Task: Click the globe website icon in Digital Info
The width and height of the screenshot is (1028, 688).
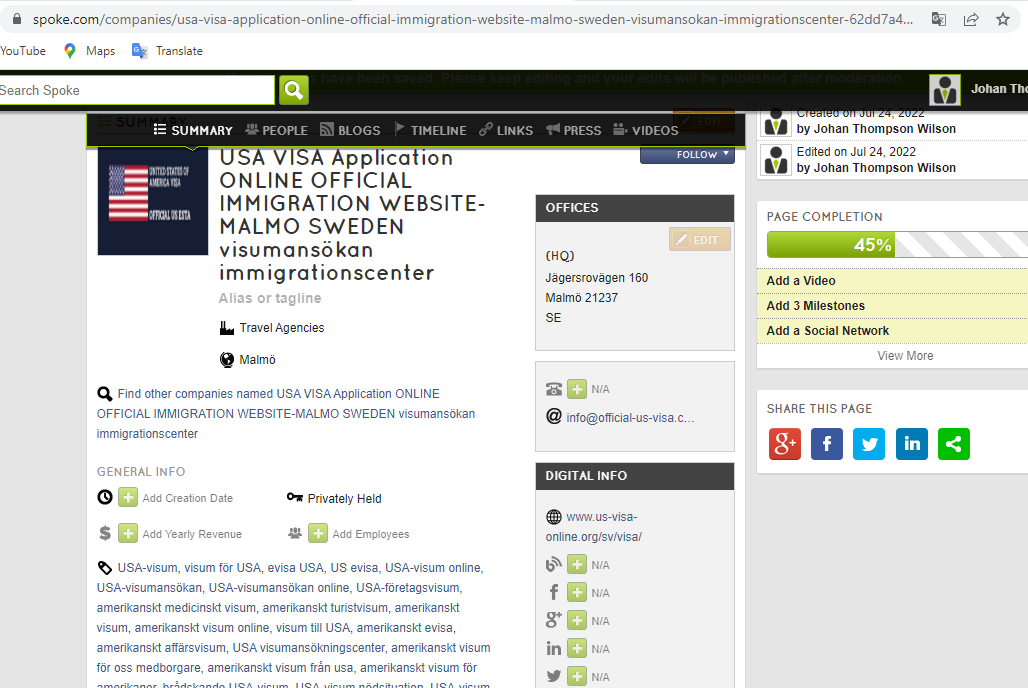Action: coord(554,517)
